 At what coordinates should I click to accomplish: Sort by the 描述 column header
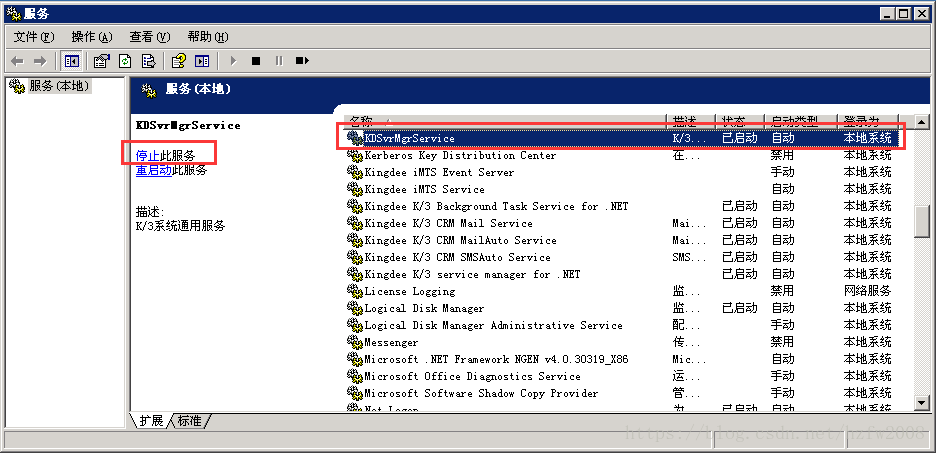[x=691, y=121]
